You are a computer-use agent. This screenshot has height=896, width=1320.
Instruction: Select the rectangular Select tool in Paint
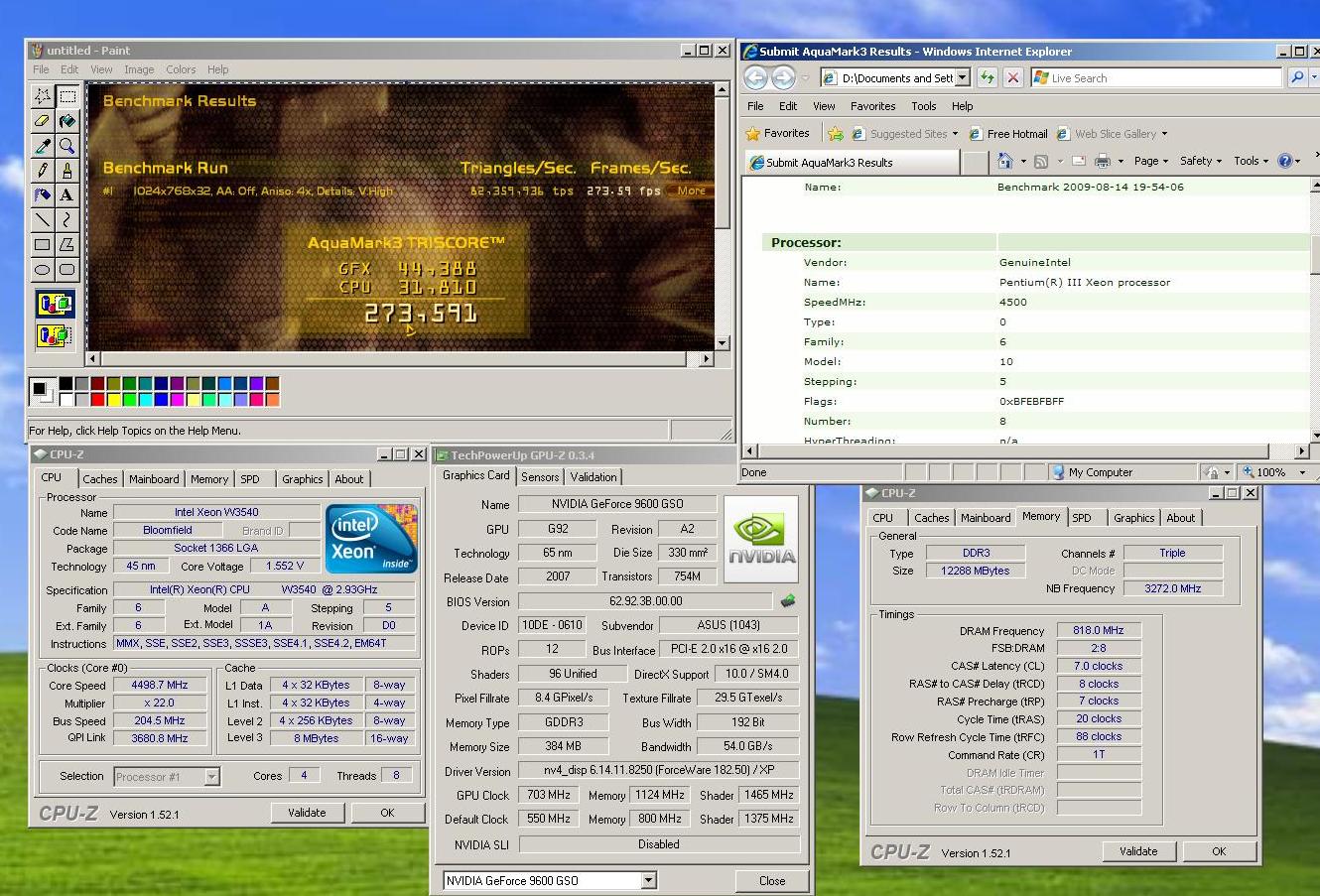coord(67,96)
